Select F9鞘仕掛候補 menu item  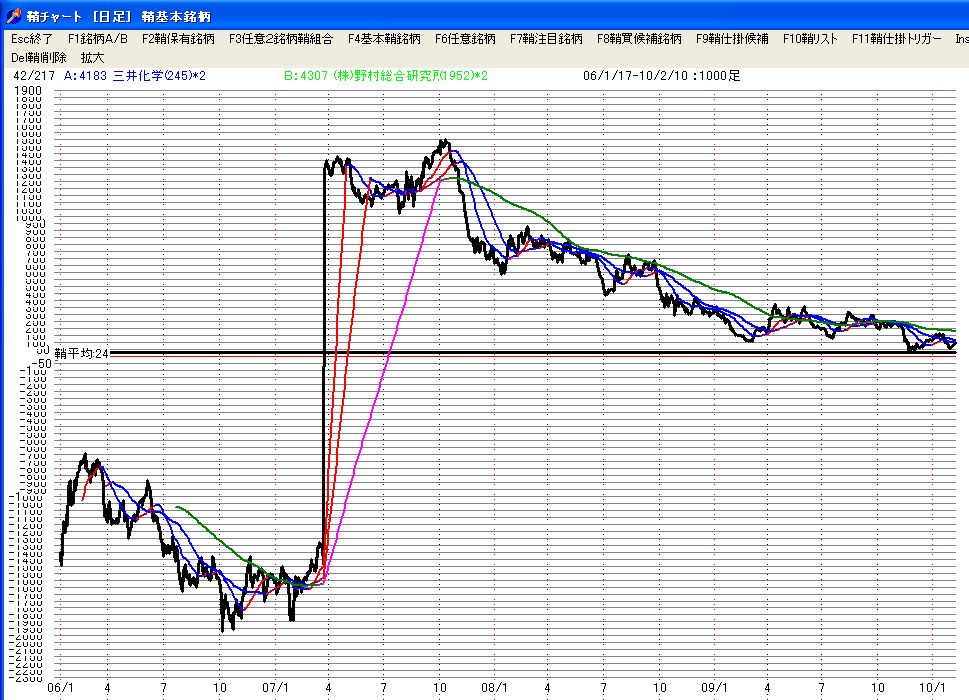732,39
